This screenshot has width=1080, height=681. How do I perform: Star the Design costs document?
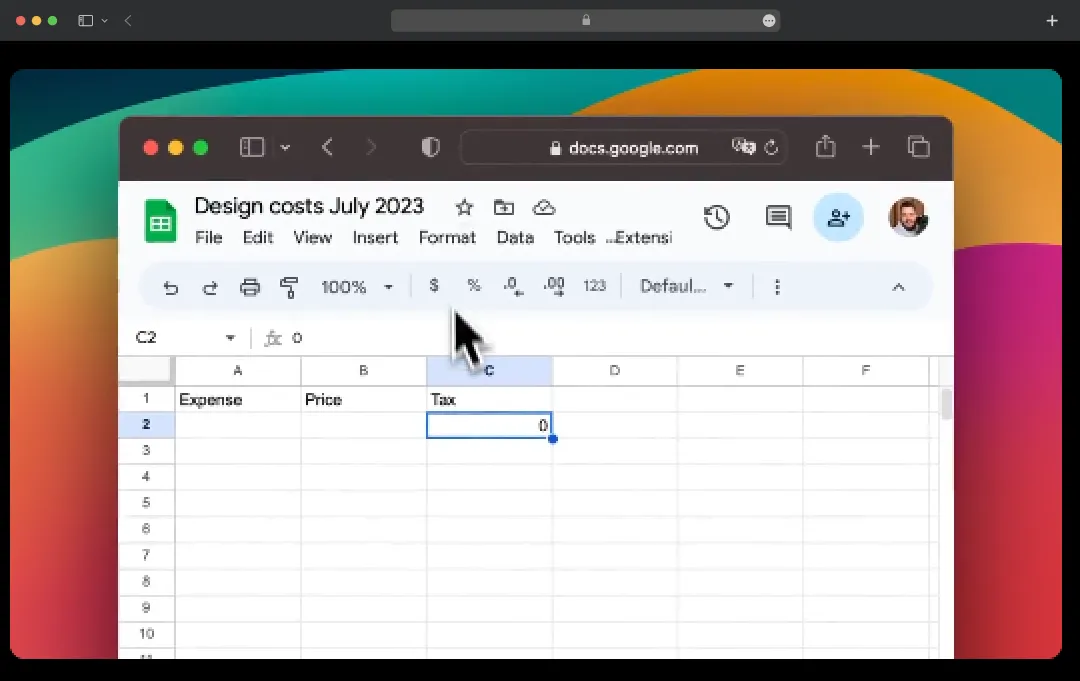(464, 207)
